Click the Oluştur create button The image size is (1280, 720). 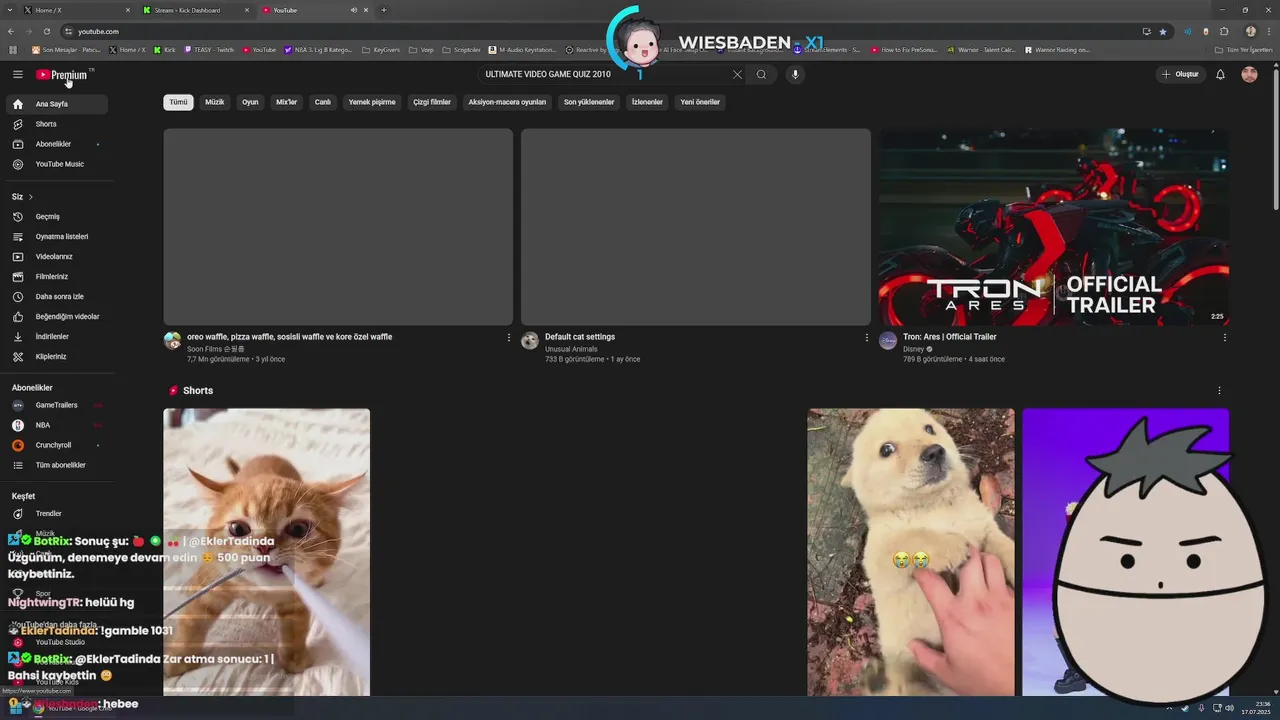click(1180, 74)
